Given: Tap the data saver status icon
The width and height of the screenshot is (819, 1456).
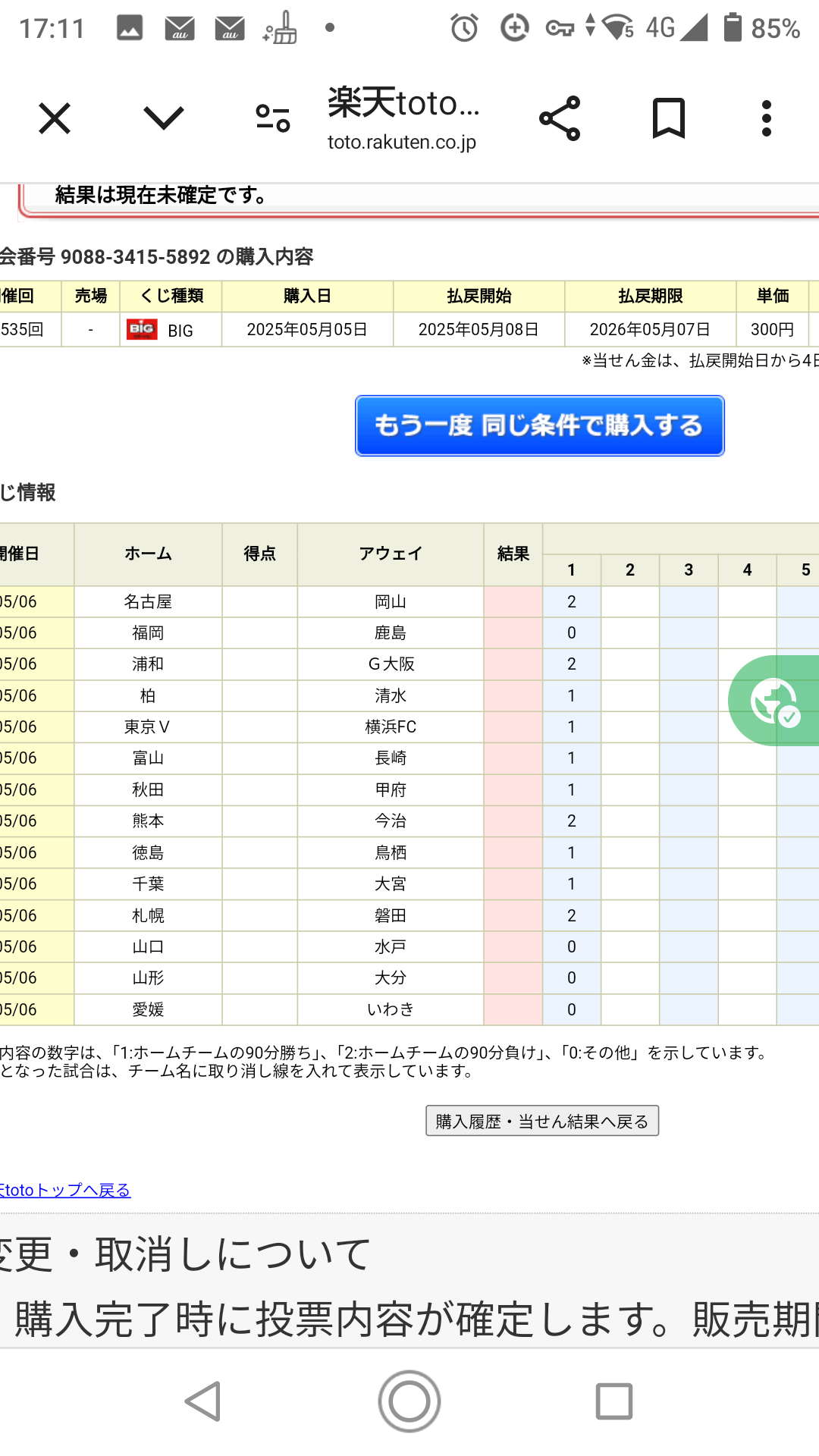Looking at the screenshot, I should (514, 28).
